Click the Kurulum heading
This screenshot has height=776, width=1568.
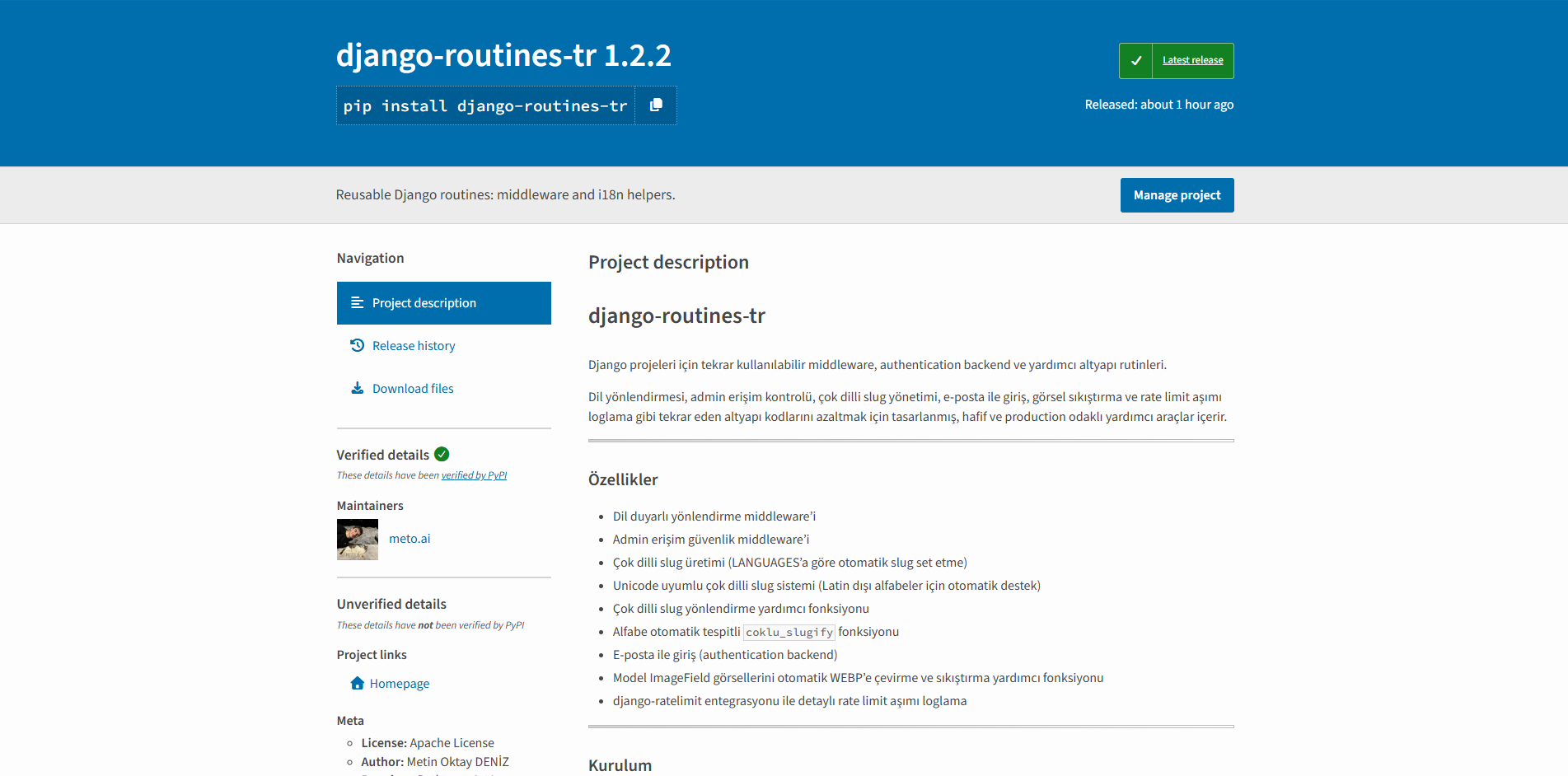click(x=620, y=765)
